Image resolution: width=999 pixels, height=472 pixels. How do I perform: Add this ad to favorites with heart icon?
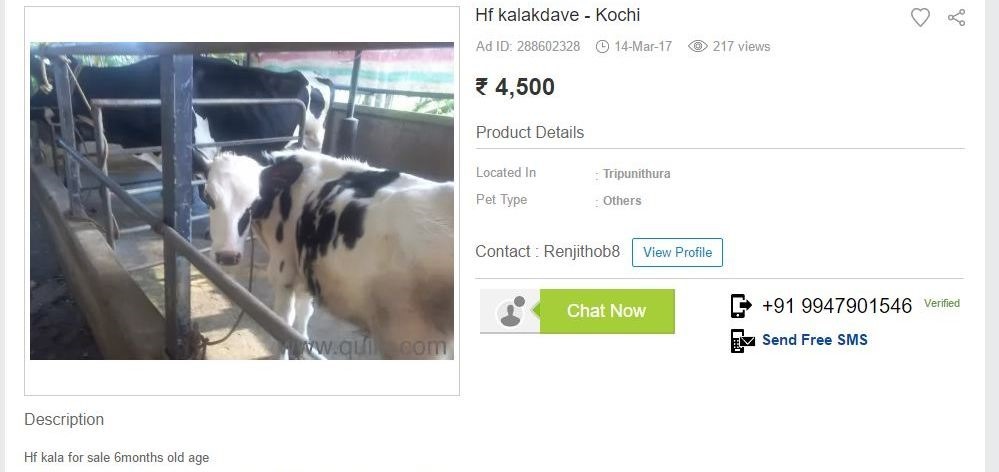(919, 18)
